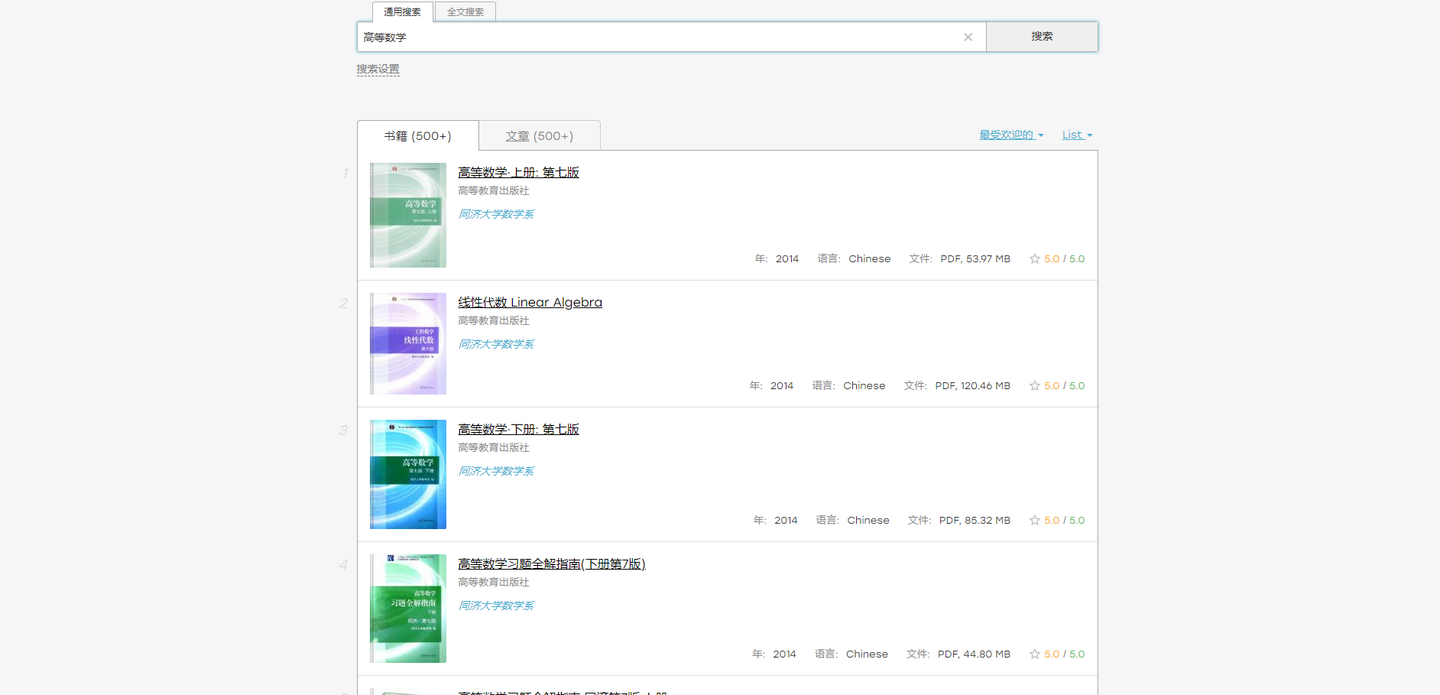Image resolution: width=1440 pixels, height=695 pixels.
Task: Click the star rating icon for 高等数学·下册
Action: point(1035,520)
